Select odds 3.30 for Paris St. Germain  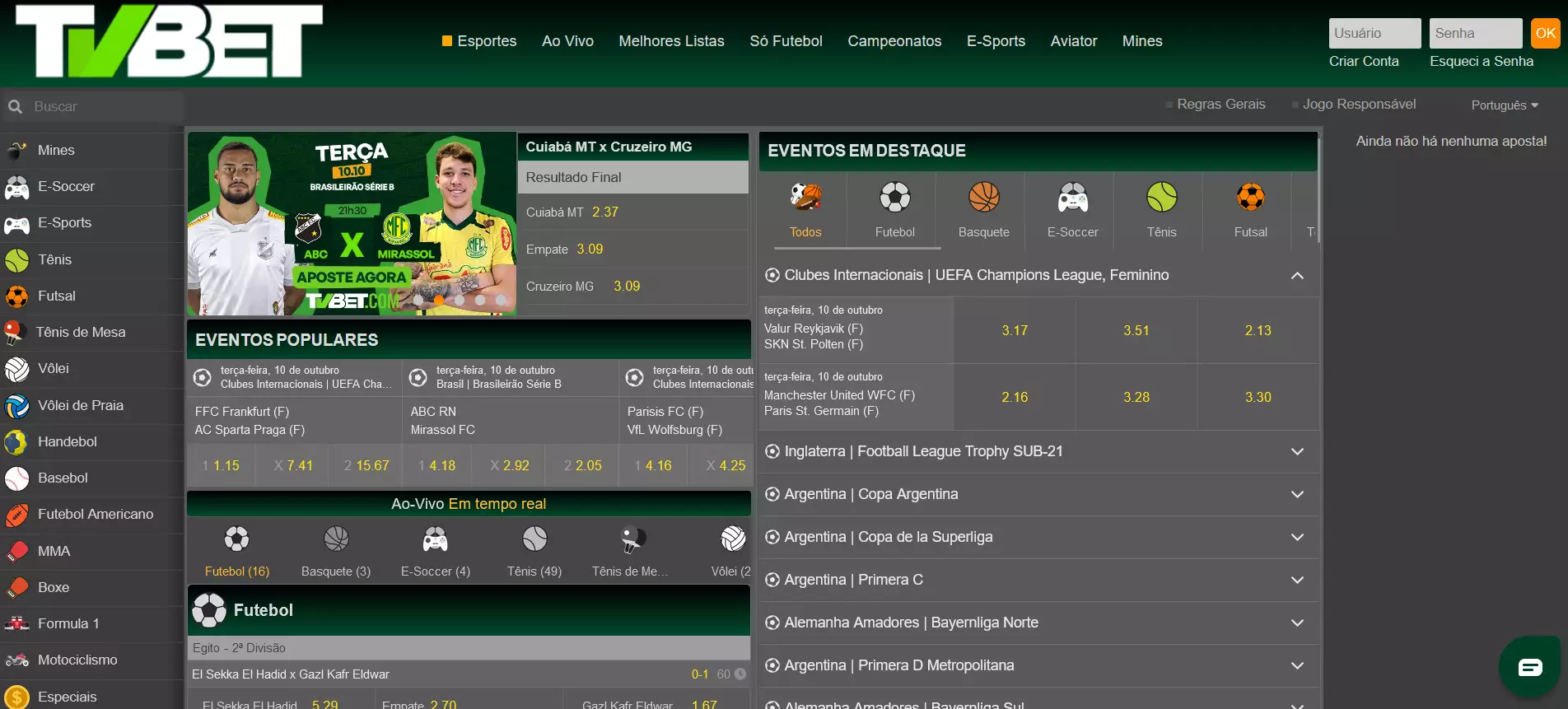[1258, 398]
